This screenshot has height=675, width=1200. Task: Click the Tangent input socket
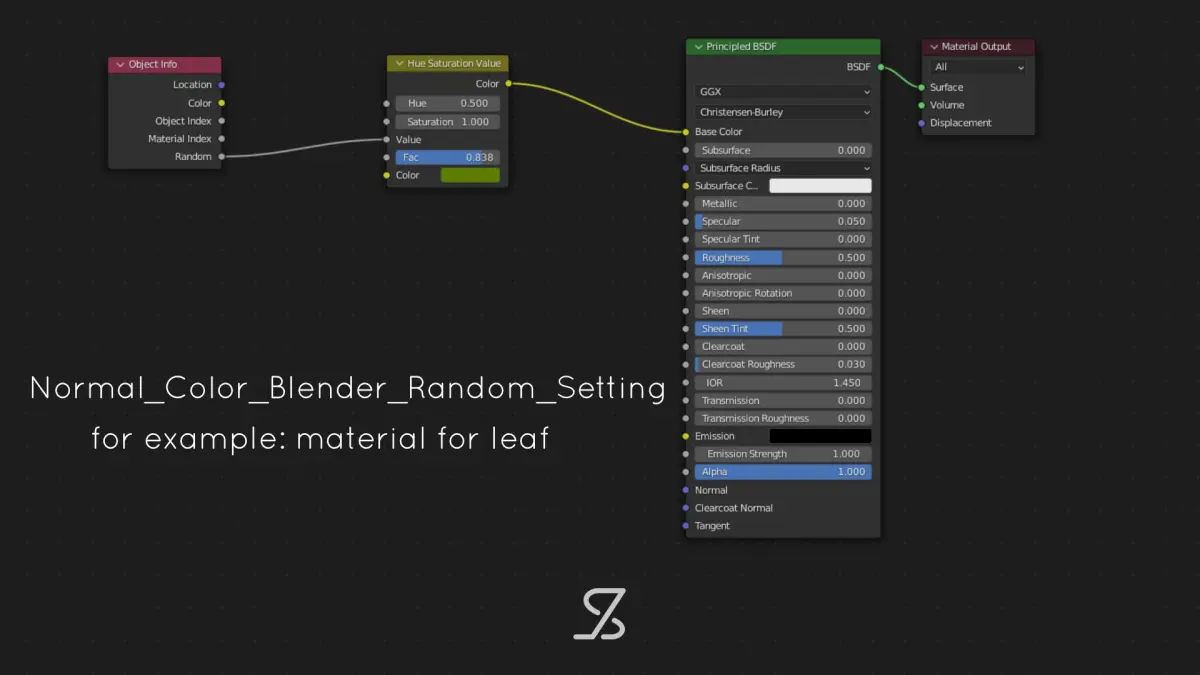click(x=685, y=526)
